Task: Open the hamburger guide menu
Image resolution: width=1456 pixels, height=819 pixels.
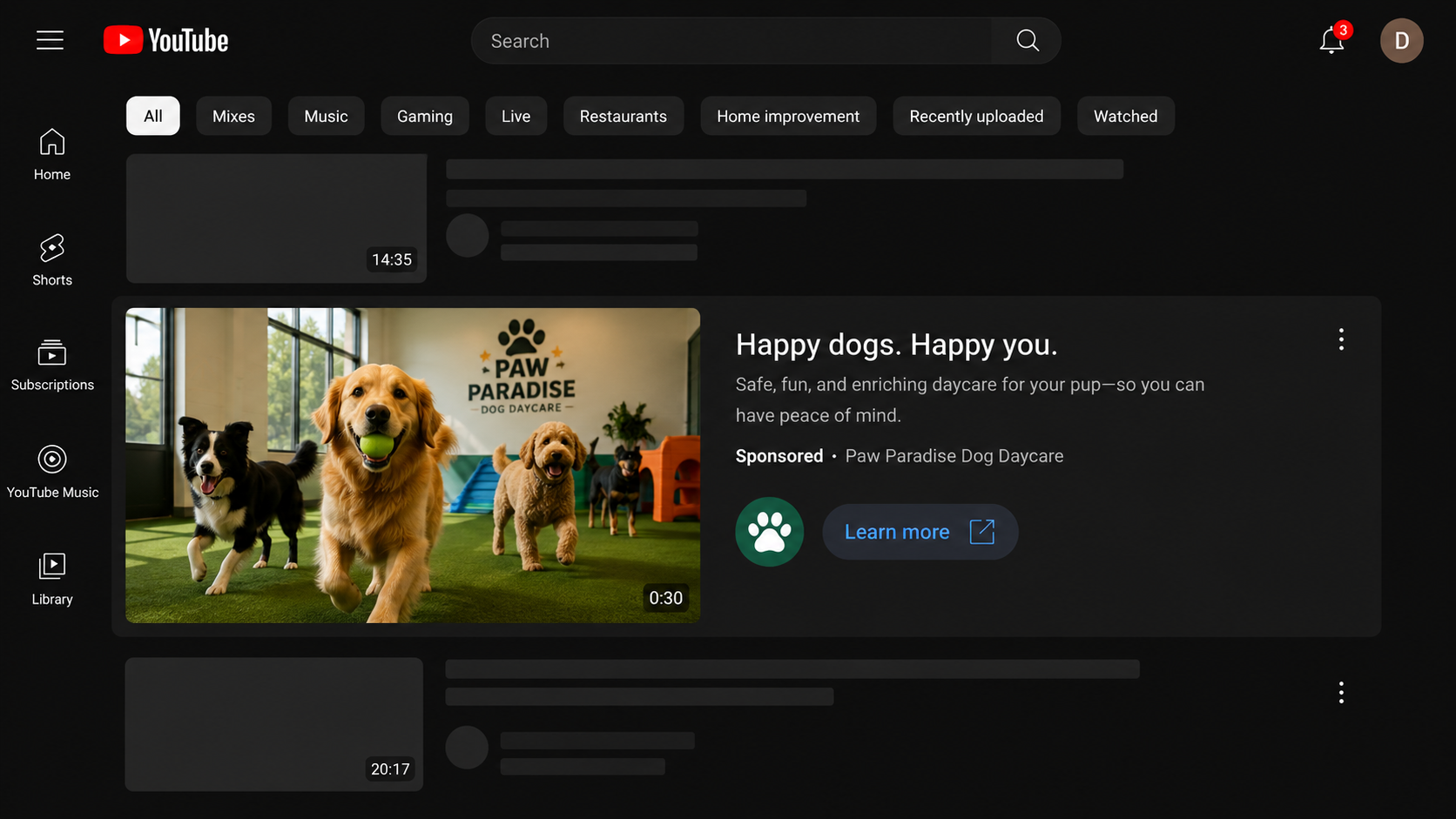Action: click(50, 40)
